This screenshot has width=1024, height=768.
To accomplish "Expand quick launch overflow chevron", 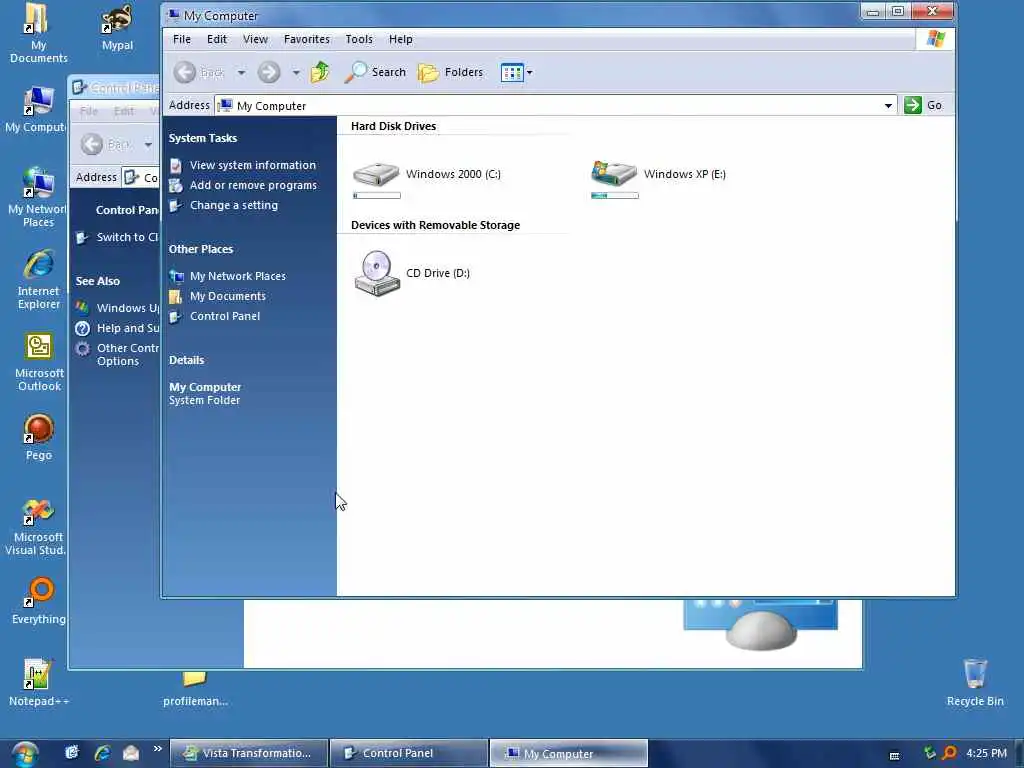I will click(157, 748).
